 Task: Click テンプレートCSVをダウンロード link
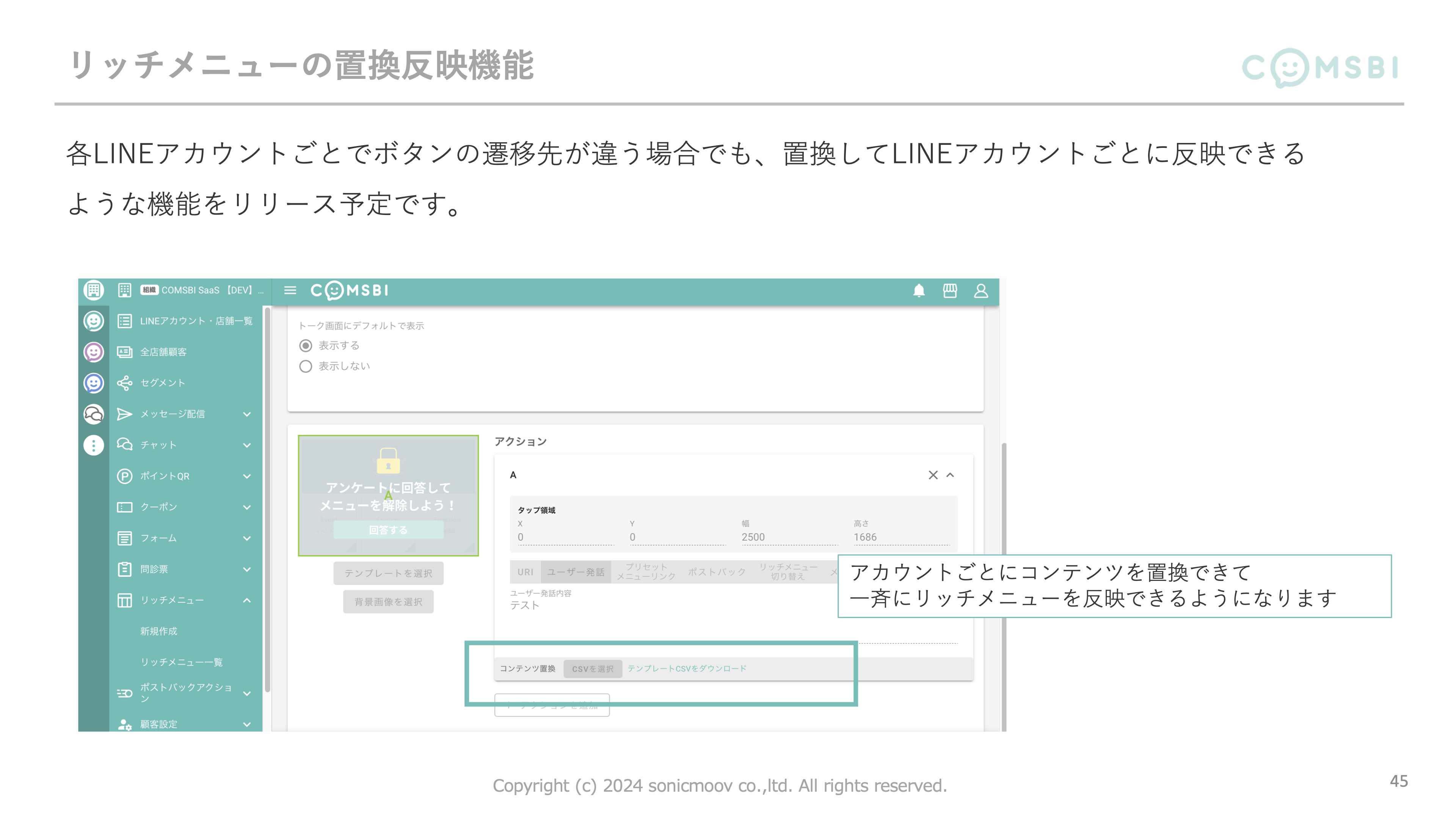coord(687,668)
